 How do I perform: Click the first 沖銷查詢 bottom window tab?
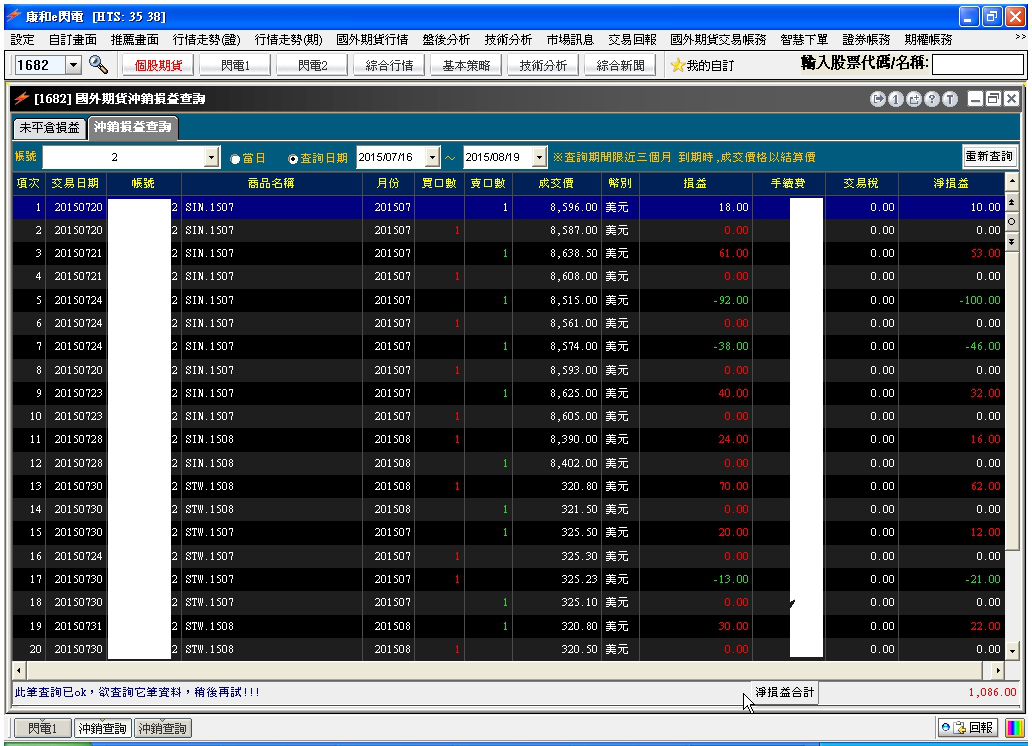coord(103,728)
